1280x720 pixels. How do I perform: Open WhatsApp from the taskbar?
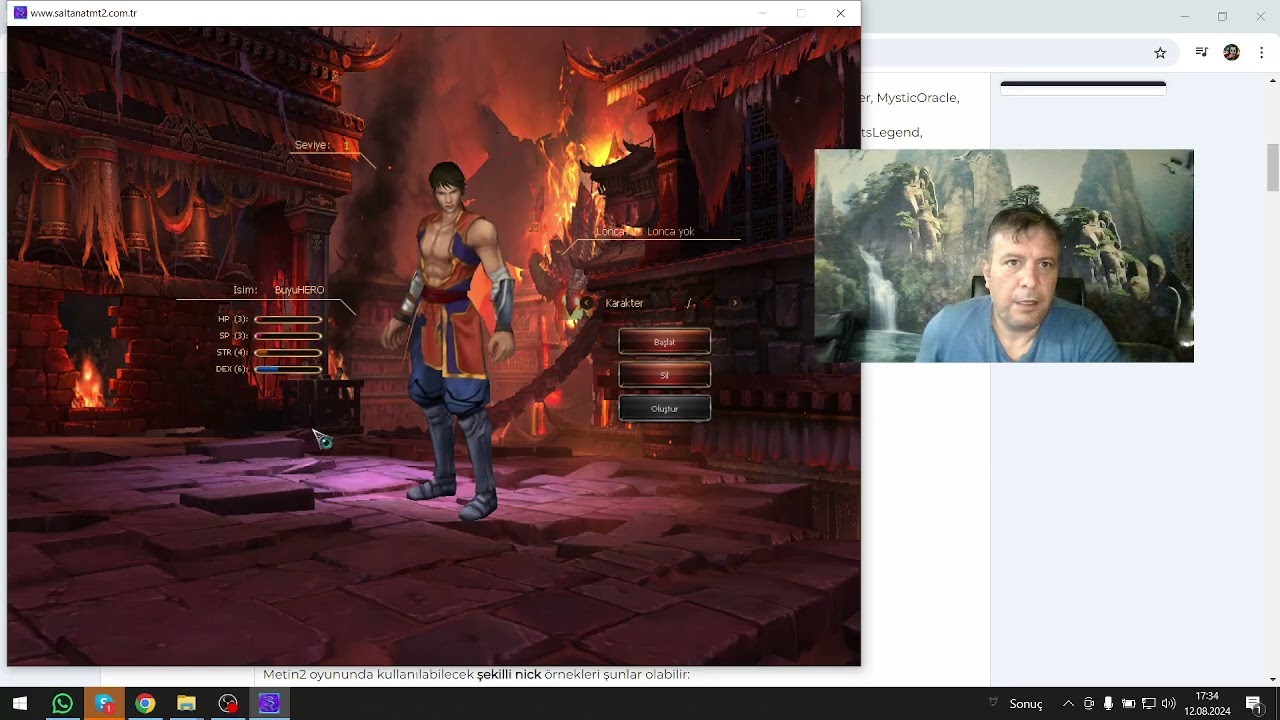[x=62, y=703]
